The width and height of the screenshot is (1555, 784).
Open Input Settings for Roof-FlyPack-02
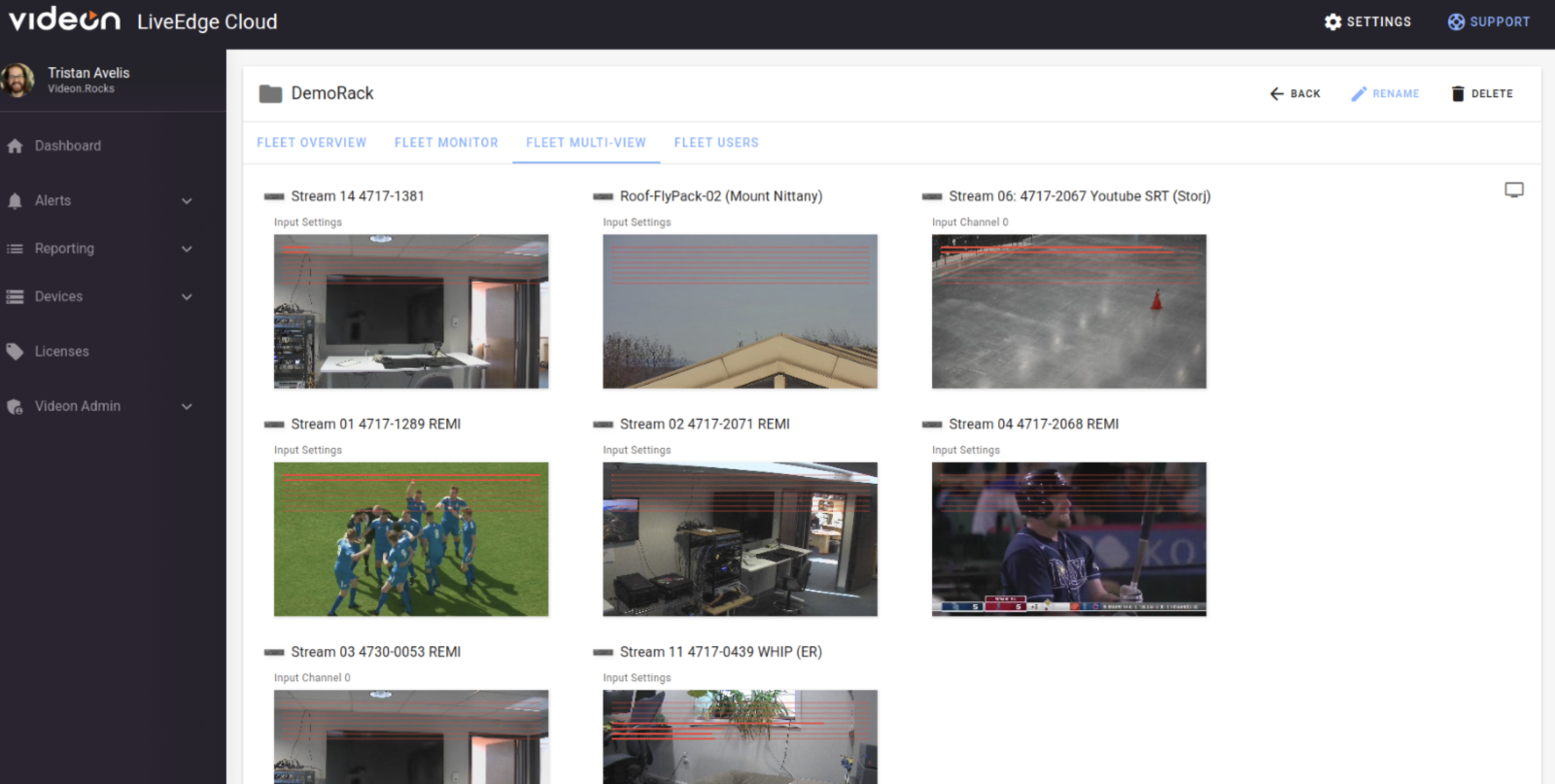click(637, 222)
